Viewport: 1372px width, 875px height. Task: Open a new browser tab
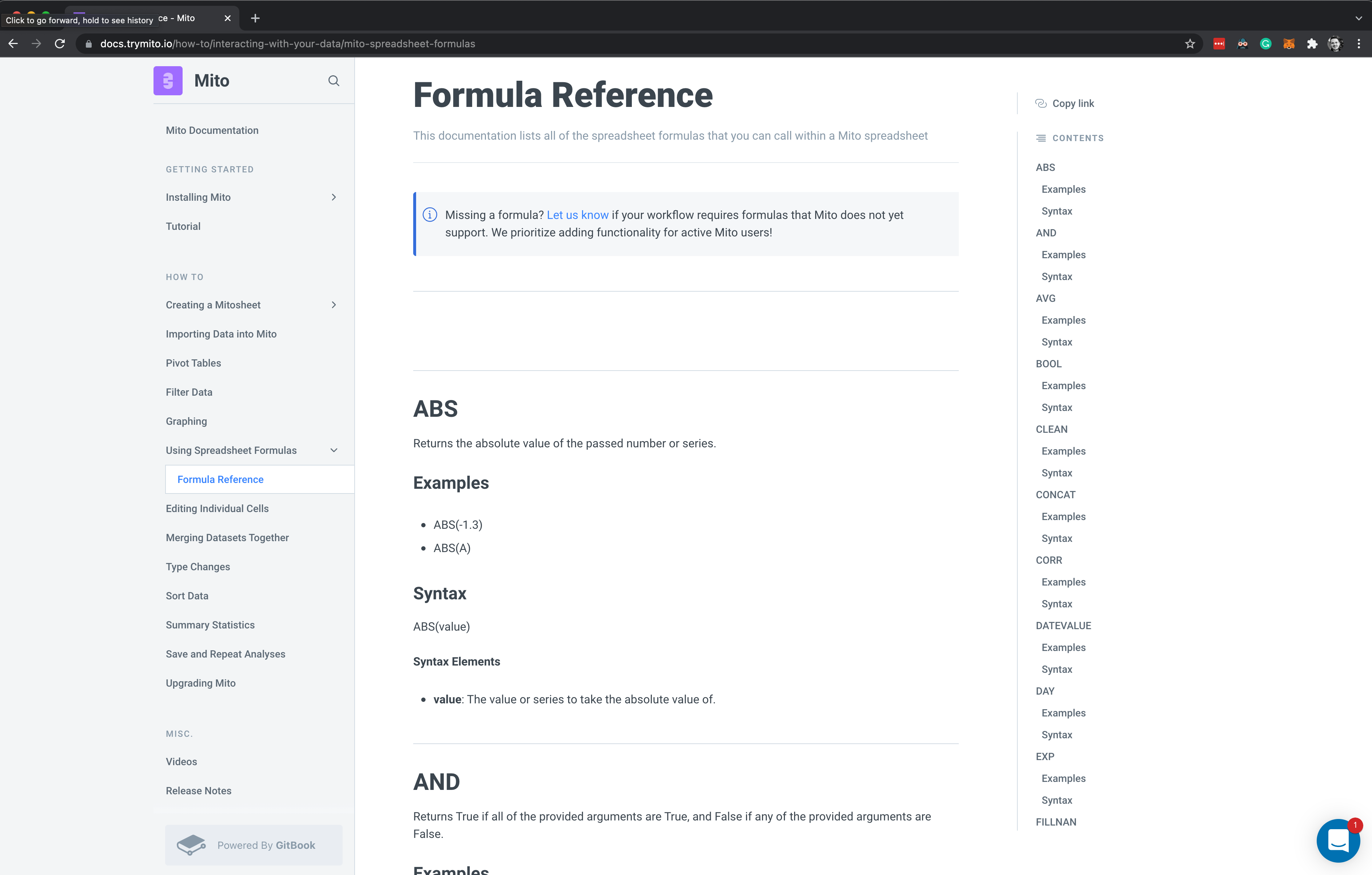click(255, 18)
